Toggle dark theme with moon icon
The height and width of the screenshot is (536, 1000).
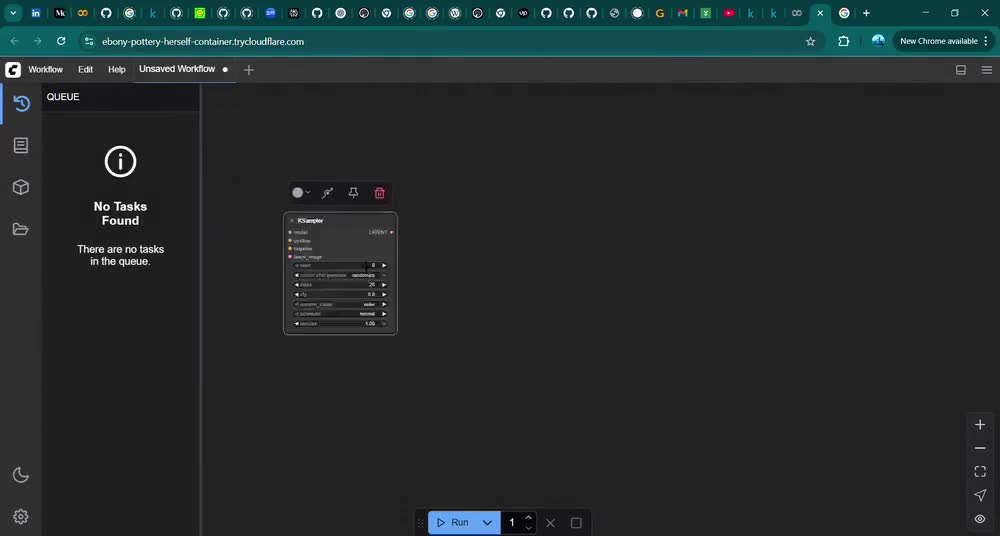pos(21,475)
